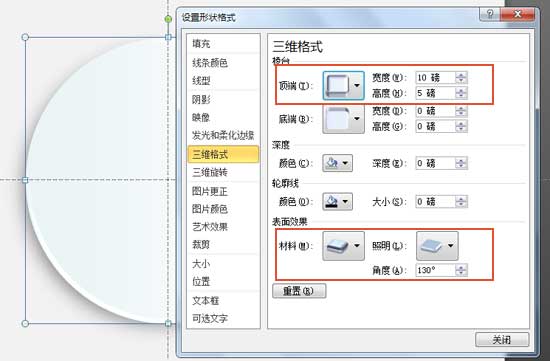Click the stepper for top bevel height 5 磅

[461, 93]
